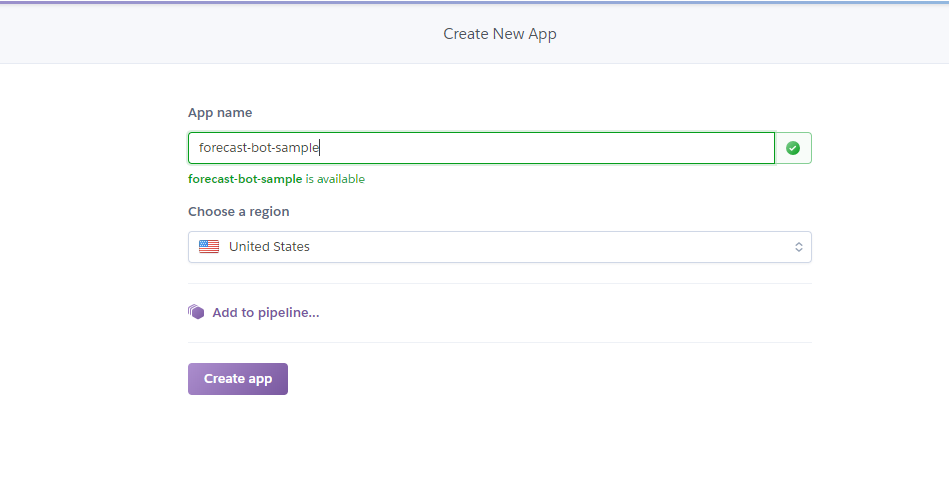
Task: Click the Create New App heading
Action: click(x=500, y=34)
